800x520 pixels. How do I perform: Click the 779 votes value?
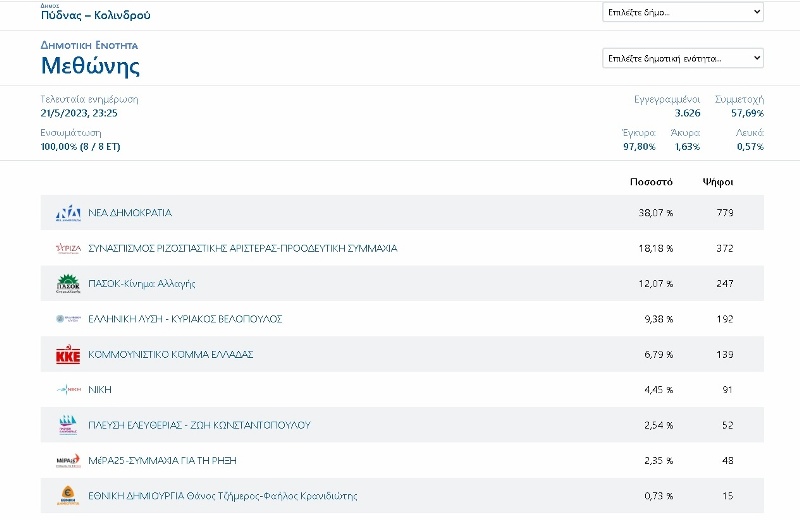click(725, 213)
